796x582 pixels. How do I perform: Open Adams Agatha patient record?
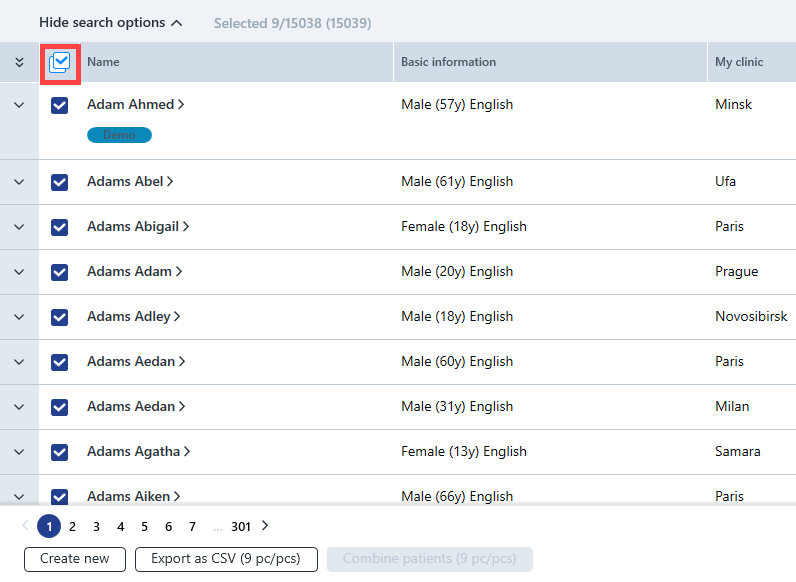pyautogui.click(x=139, y=451)
